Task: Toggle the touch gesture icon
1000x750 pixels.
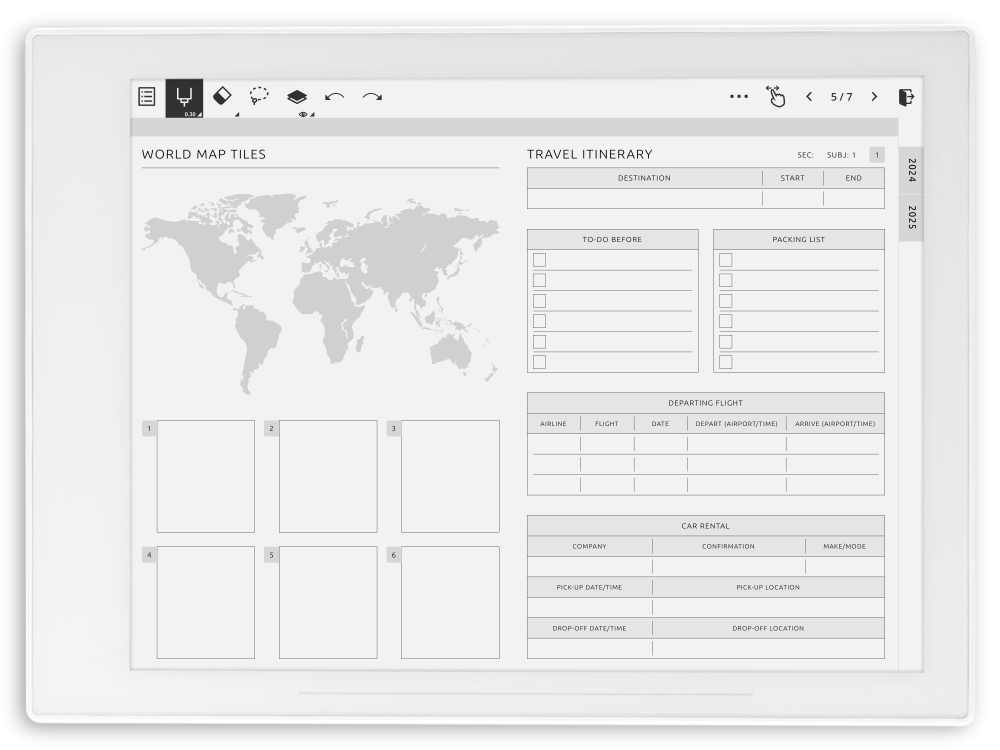Action: pos(775,96)
